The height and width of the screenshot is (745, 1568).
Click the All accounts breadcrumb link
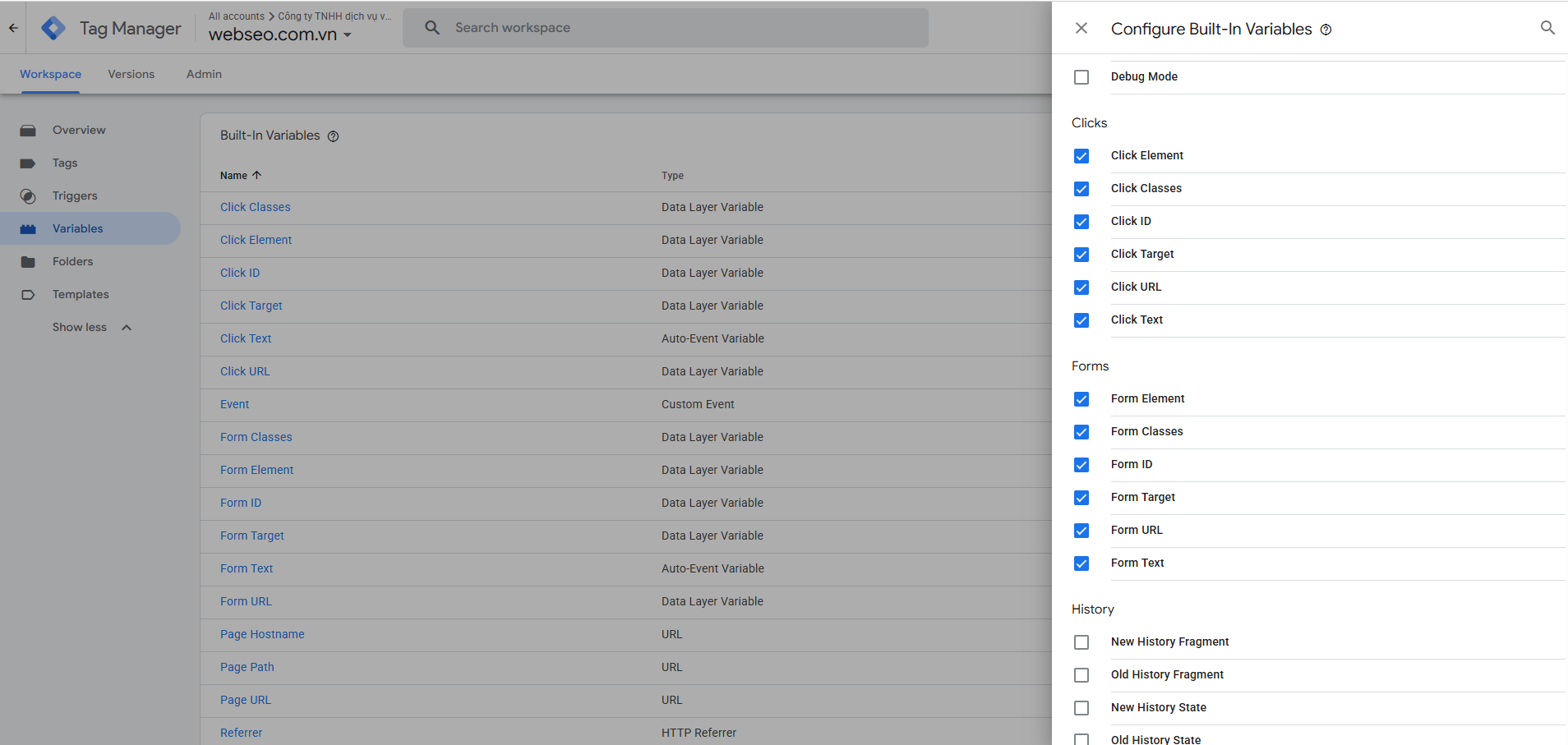pos(237,16)
